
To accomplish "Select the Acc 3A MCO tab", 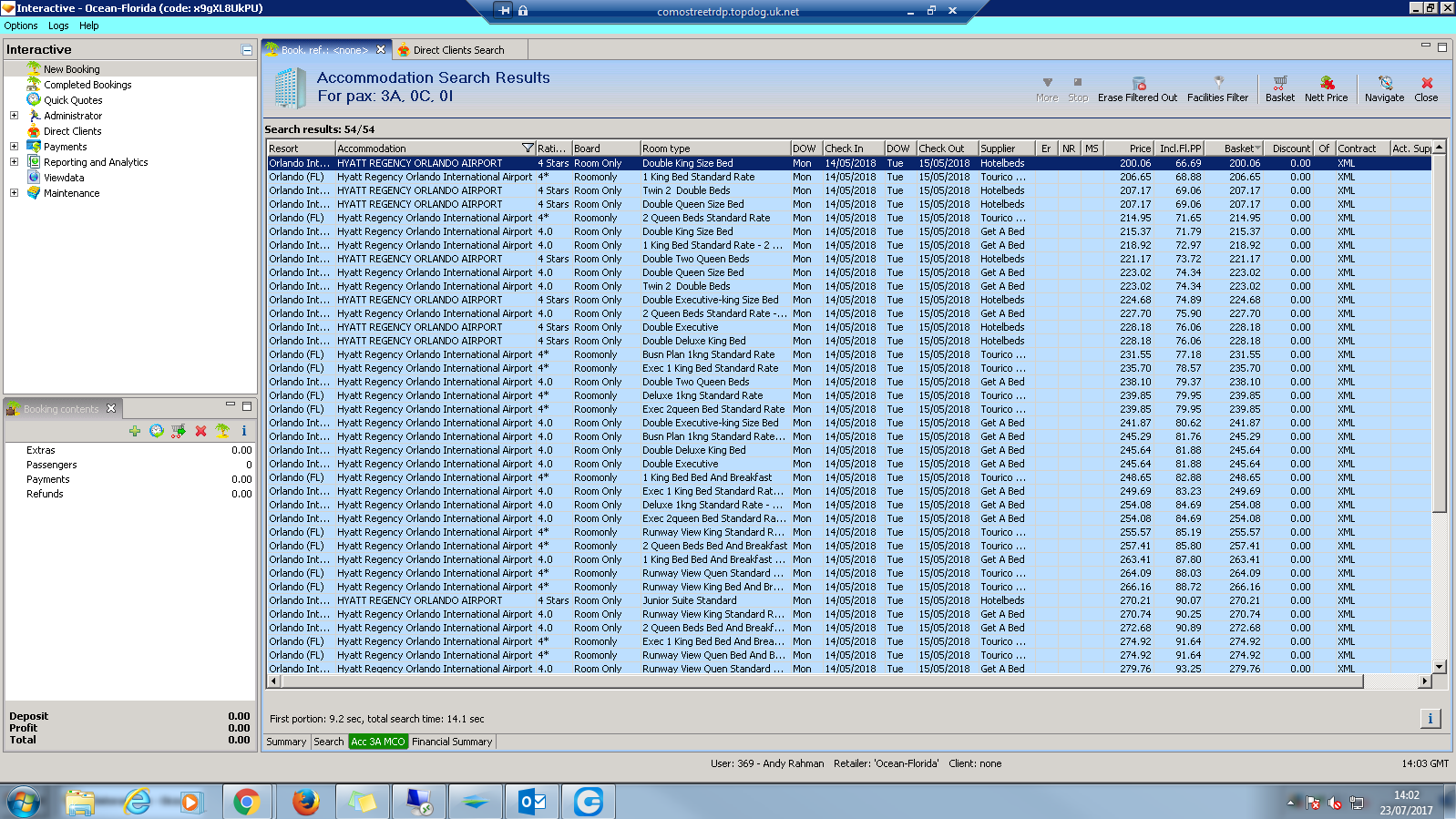I will 378,742.
